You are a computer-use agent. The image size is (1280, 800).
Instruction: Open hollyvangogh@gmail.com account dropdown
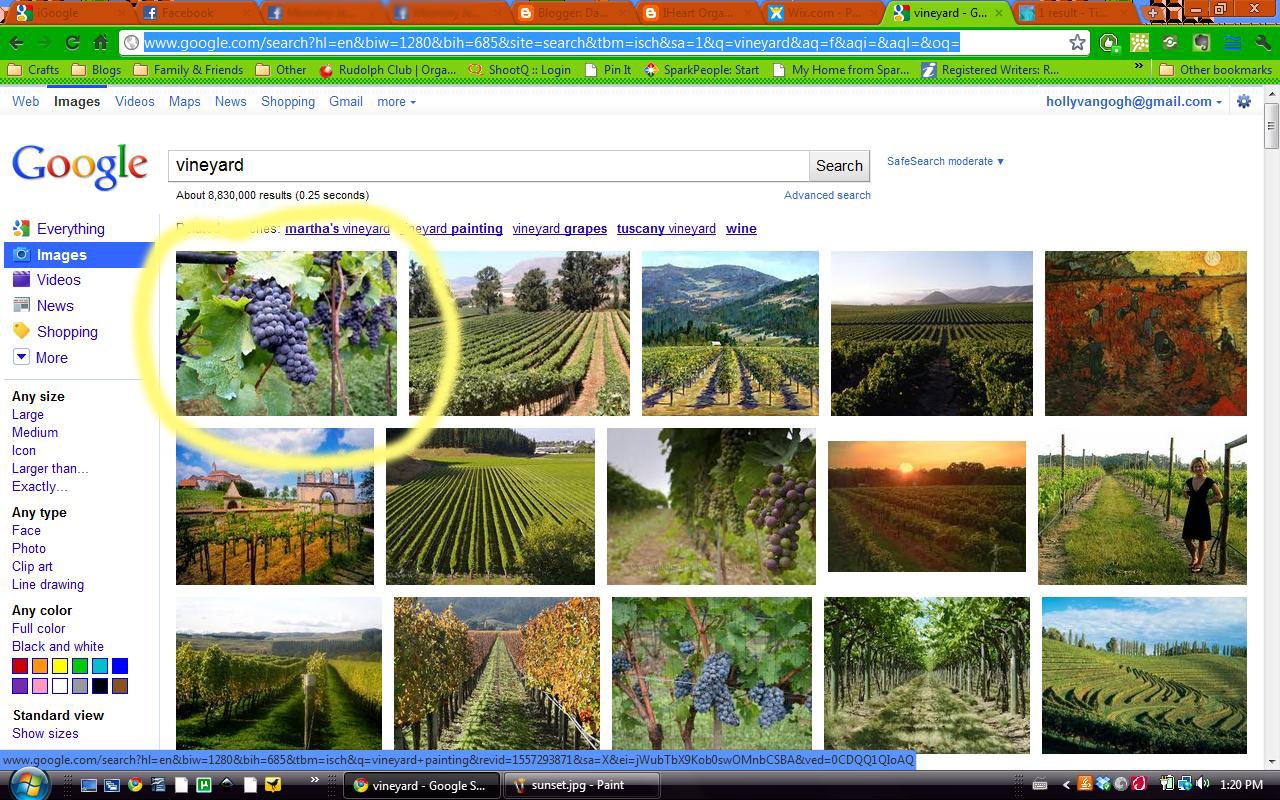pos(1134,101)
